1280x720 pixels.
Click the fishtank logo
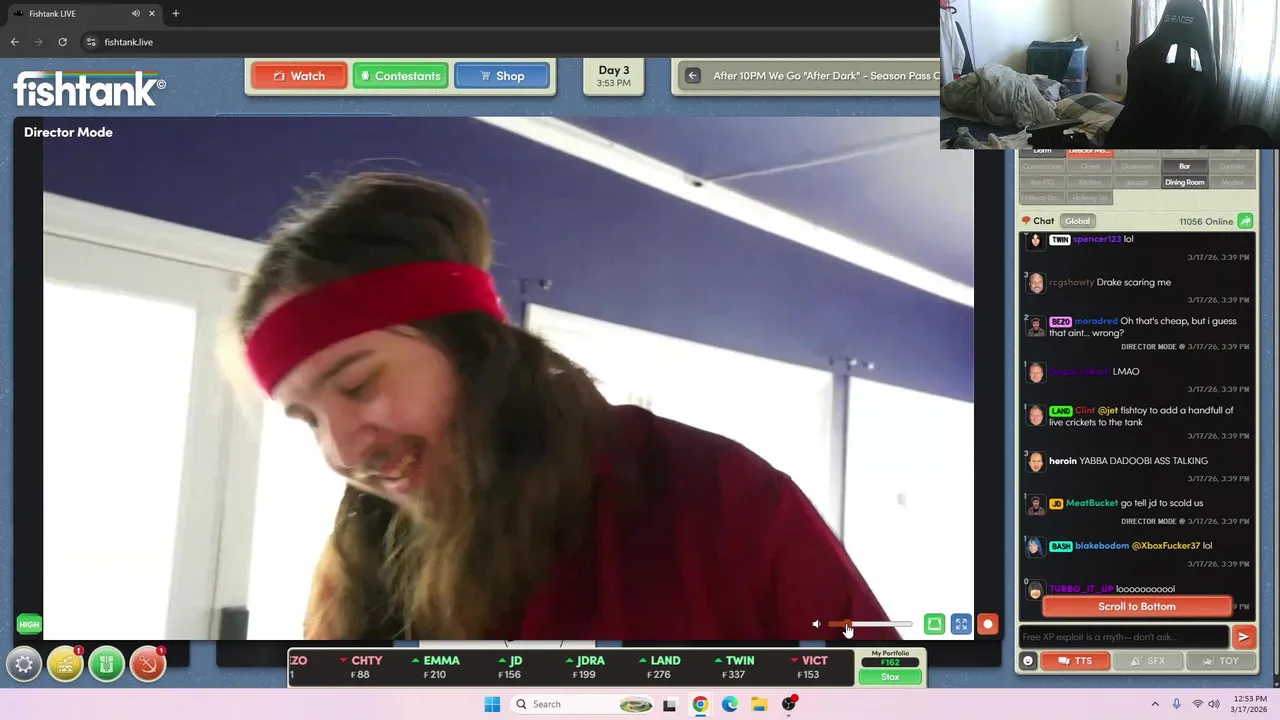(88, 88)
